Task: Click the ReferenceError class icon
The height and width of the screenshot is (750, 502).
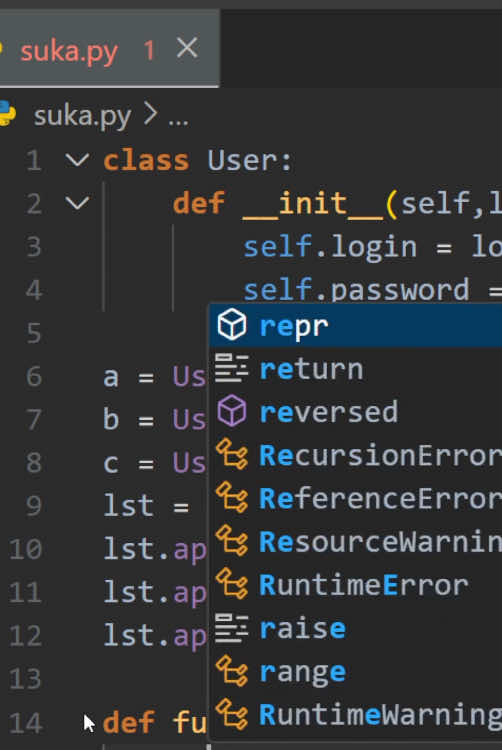Action: pyautogui.click(x=232, y=497)
